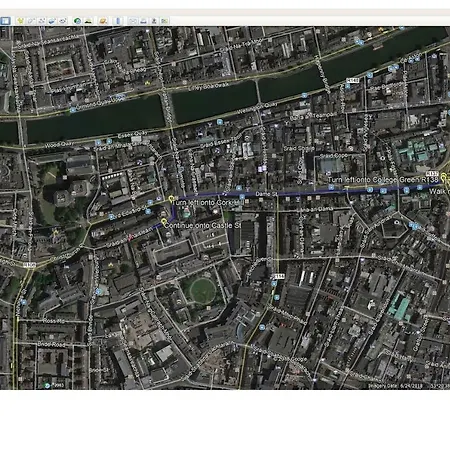Click the Add Image Overlay tool
The image size is (450, 450).
click(52, 21)
